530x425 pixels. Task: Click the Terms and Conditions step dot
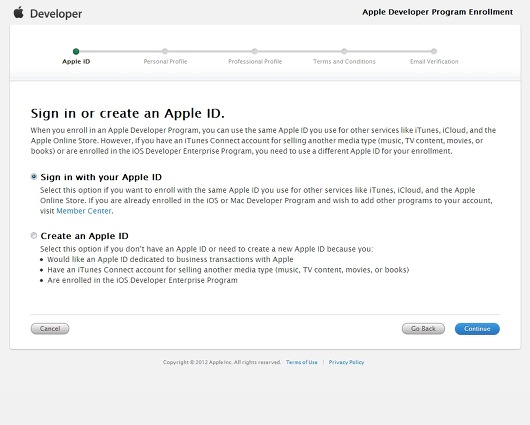[x=344, y=51]
